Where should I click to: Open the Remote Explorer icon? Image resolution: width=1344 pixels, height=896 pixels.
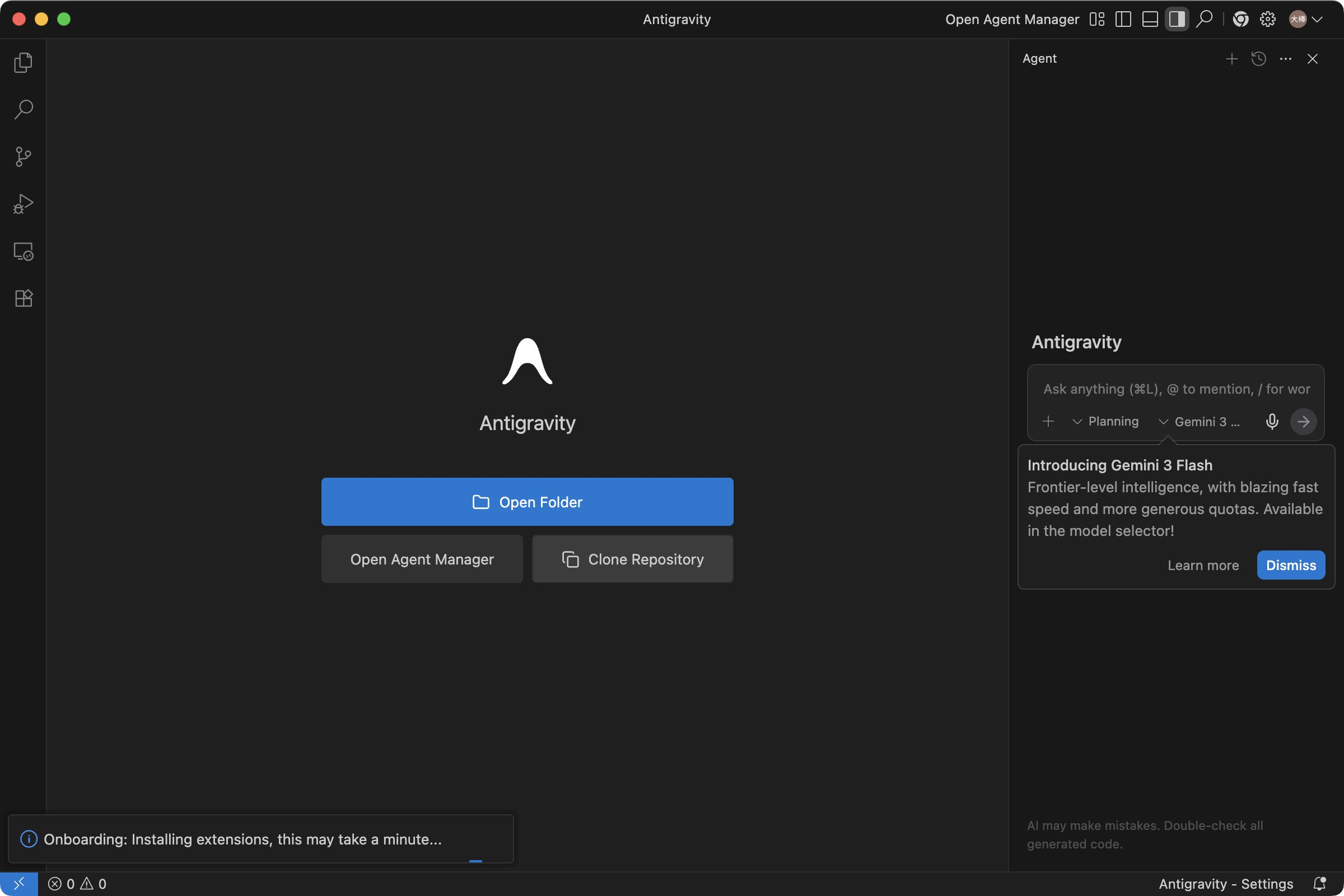23,251
